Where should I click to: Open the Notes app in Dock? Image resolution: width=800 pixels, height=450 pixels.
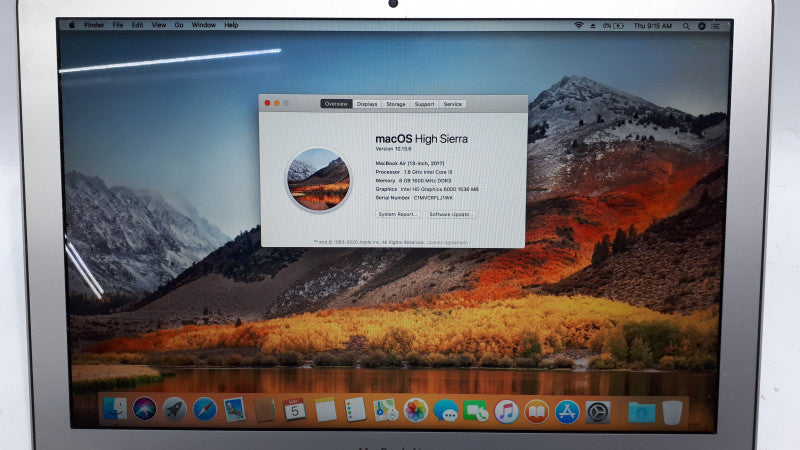[x=325, y=410]
